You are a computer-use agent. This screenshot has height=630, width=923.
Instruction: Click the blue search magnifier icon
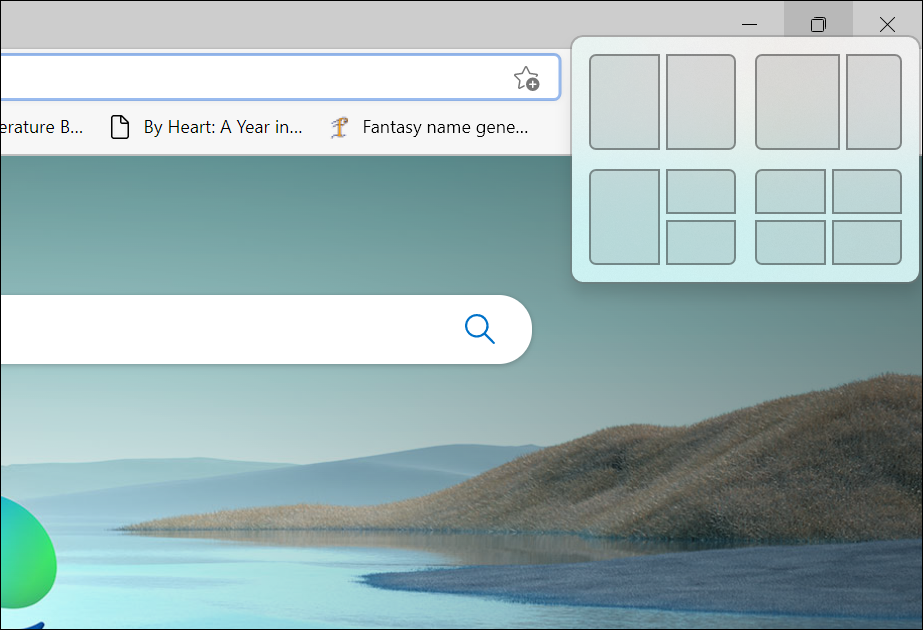pyautogui.click(x=480, y=329)
